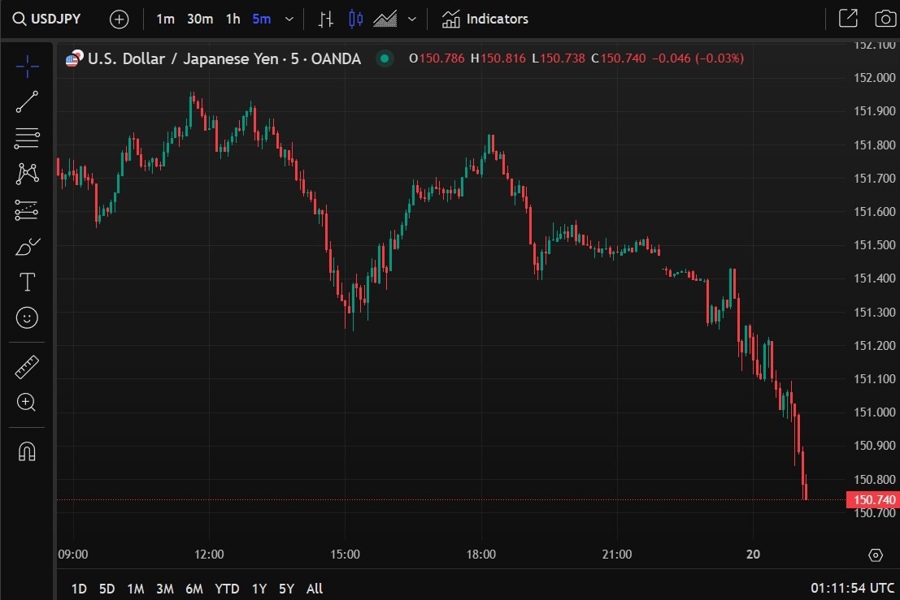The height and width of the screenshot is (600, 900).
Task: Add a comparison symbol using the plus icon
Action: coord(118,18)
